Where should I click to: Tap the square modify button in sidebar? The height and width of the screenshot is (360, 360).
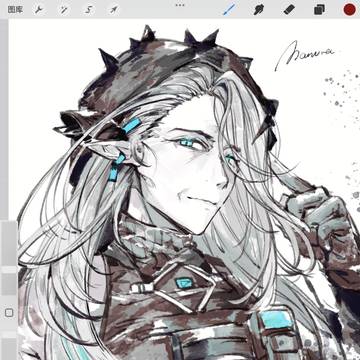9,313
